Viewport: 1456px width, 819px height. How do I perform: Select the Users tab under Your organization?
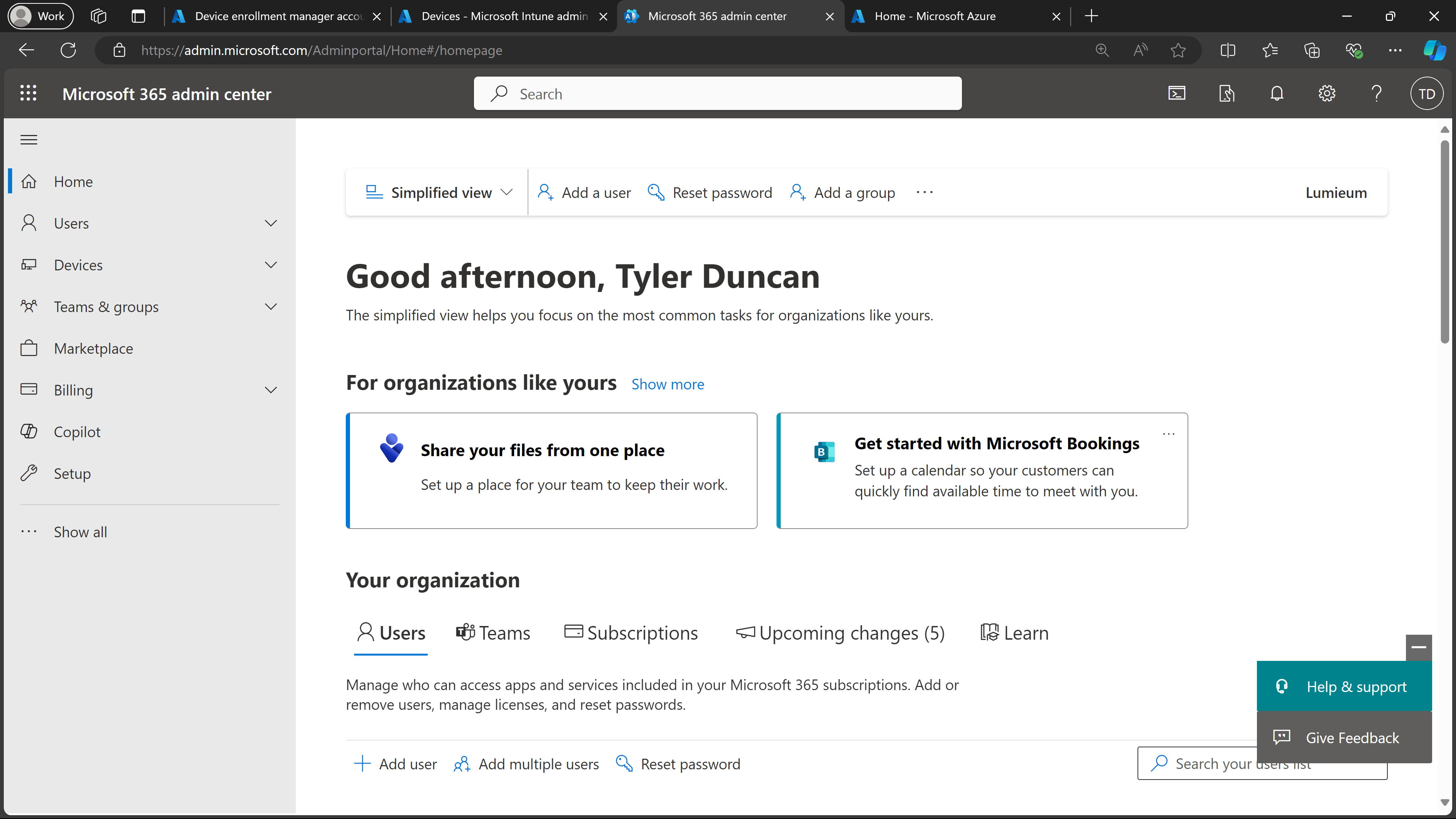click(x=391, y=633)
